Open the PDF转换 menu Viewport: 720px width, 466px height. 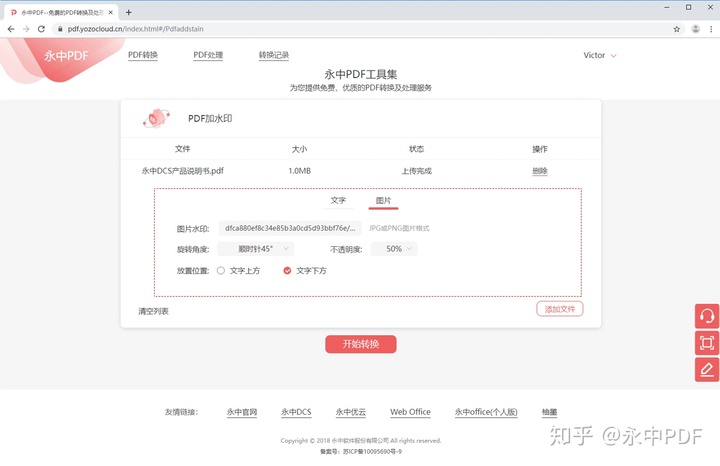tap(143, 55)
